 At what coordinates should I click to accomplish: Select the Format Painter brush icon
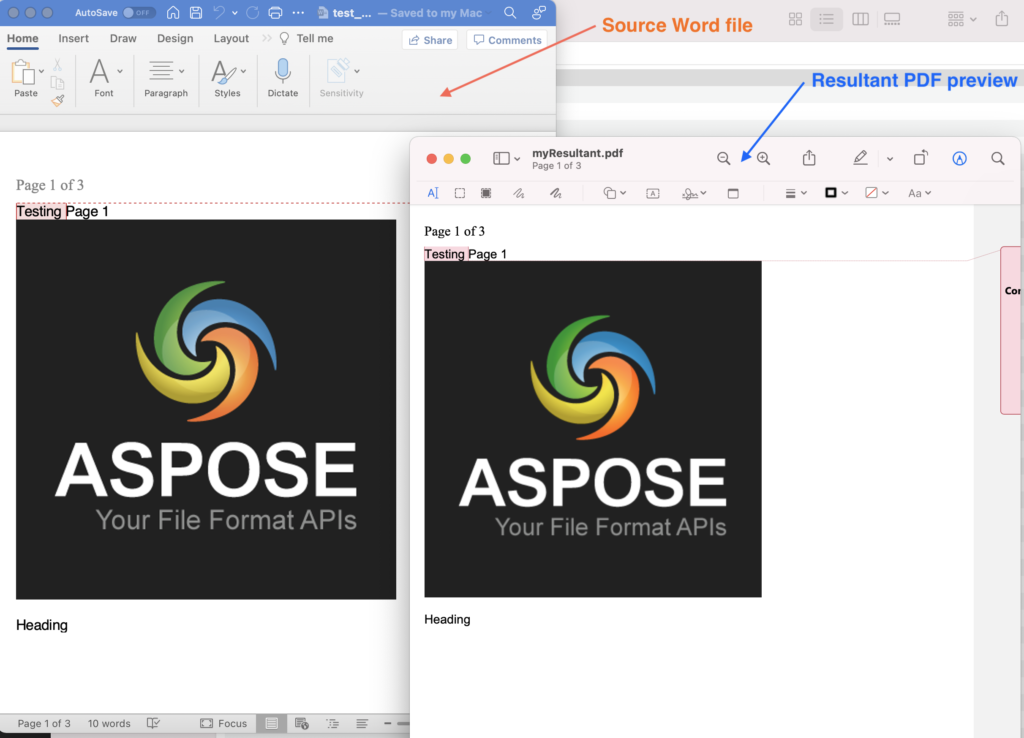point(57,101)
